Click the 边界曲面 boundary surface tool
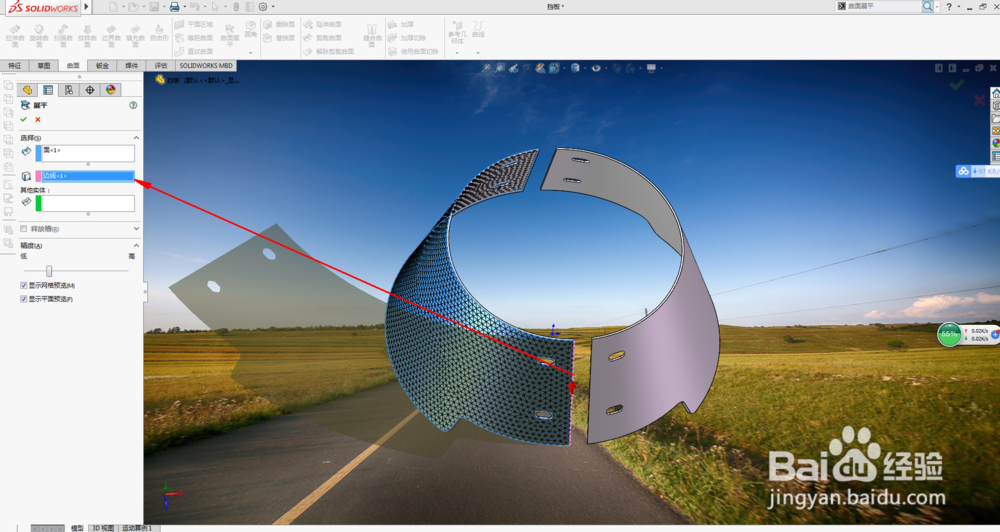This screenshot has height=532, width=1000. [x=111, y=36]
